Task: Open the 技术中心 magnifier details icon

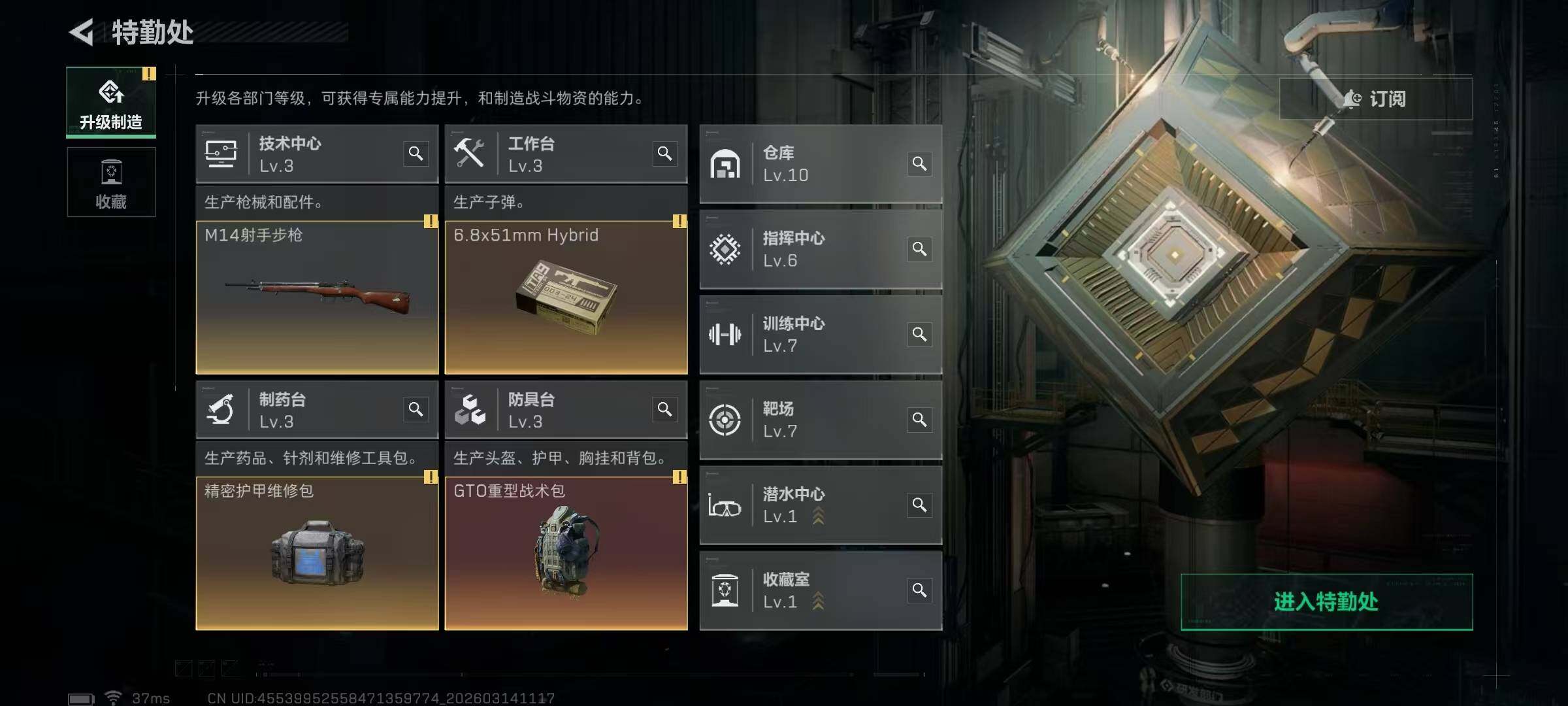Action: coord(416,154)
